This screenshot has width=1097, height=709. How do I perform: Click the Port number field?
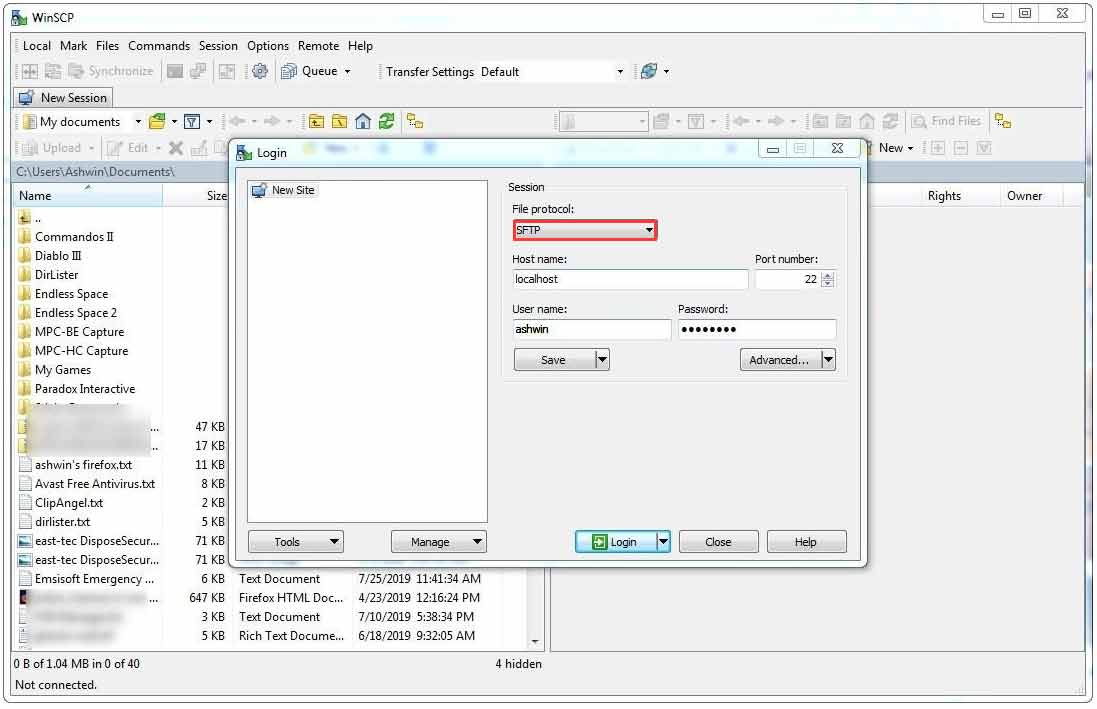pos(788,279)
